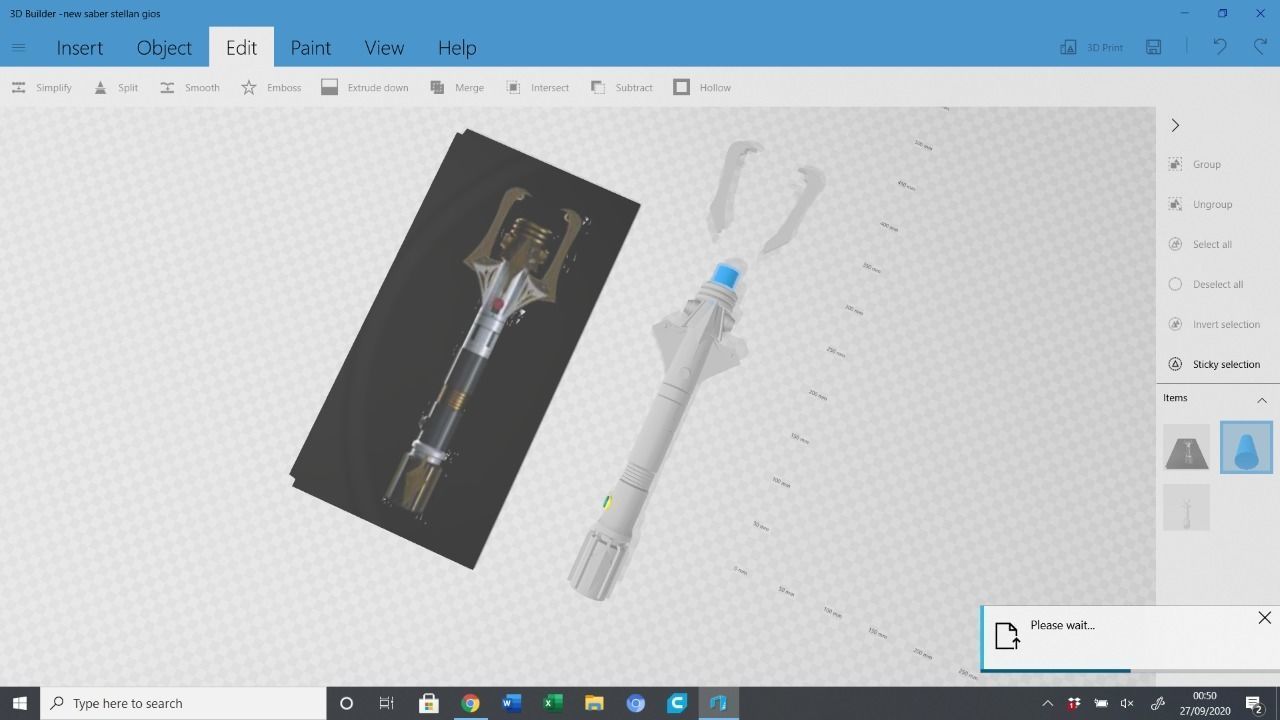This screenshot has width=1280, height=720.
Task: Click the 3D Print button
Action: tap(1091, 47)
